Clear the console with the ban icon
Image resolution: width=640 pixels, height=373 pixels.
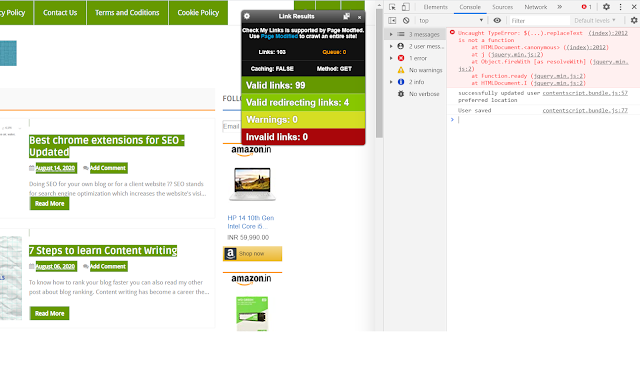(406, 20)
